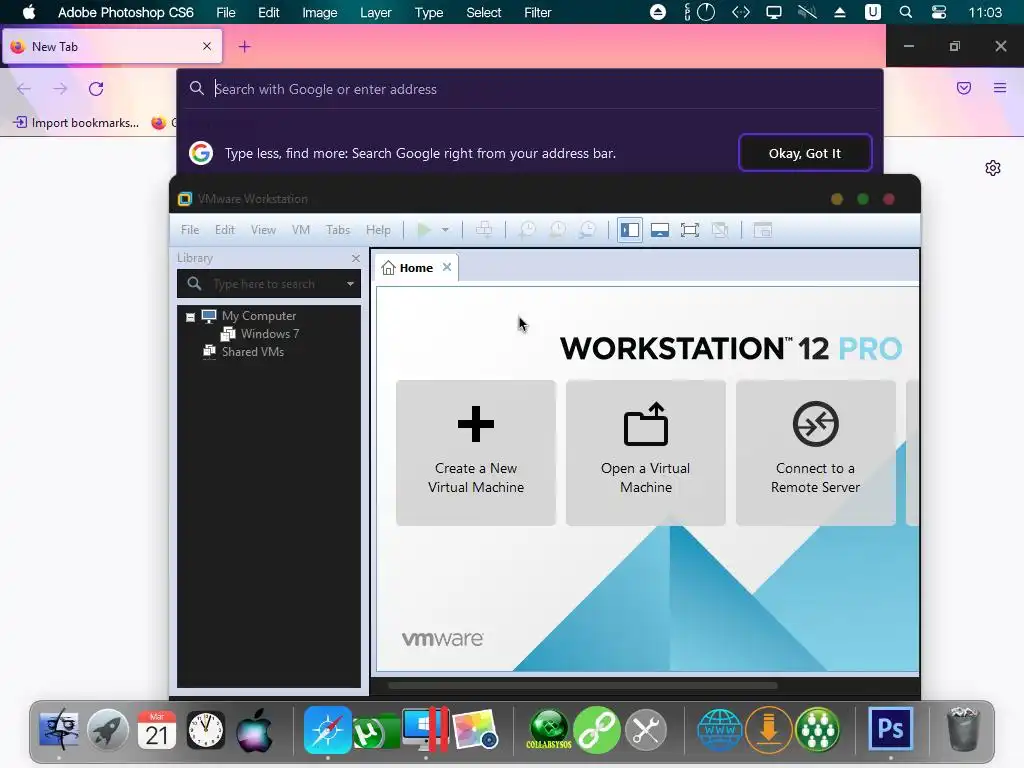Viewport: 1024px width, 768px height.
Task: Click the Unity mode toolbar icon
Action: click(720, 230)
